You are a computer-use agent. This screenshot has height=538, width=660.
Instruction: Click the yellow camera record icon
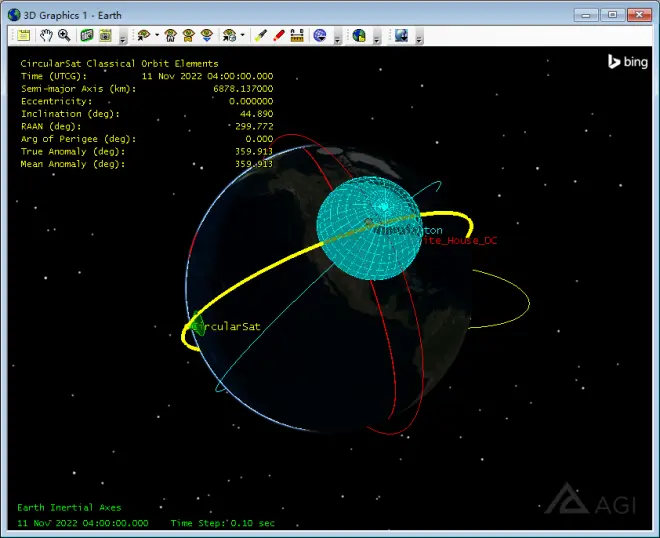point(105,36)
